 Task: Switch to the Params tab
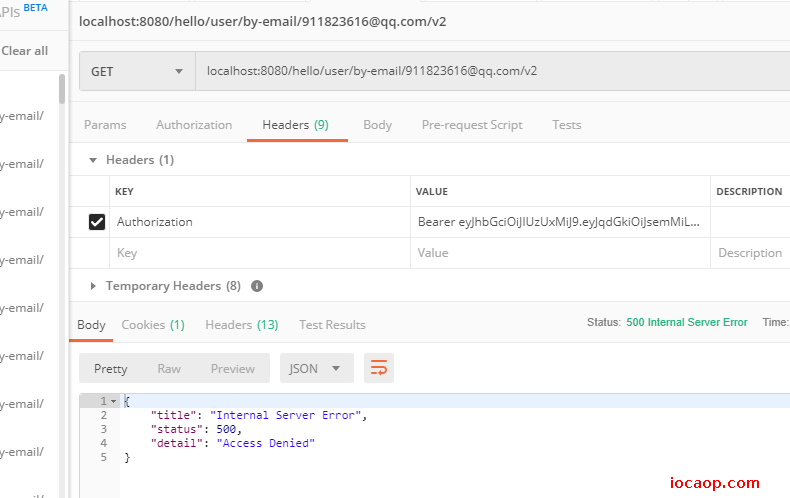pos(105,125)
